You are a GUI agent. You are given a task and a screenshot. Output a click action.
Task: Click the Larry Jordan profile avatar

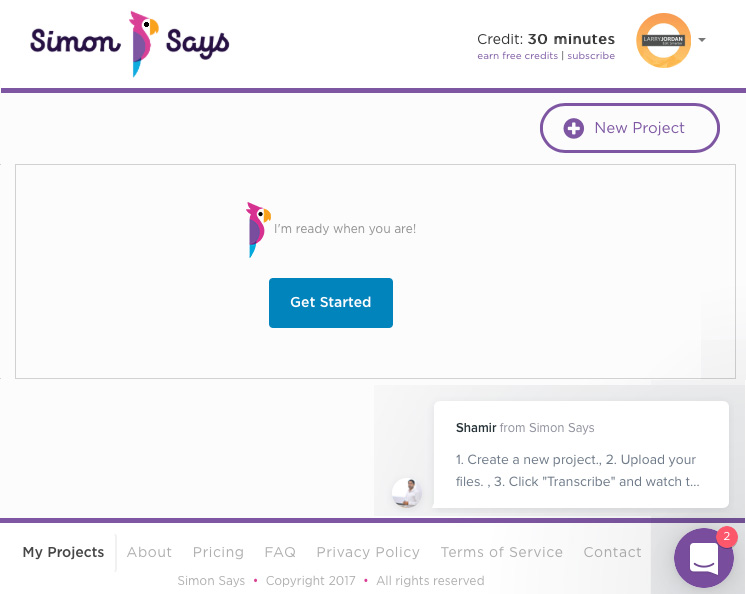pos(663,40)
